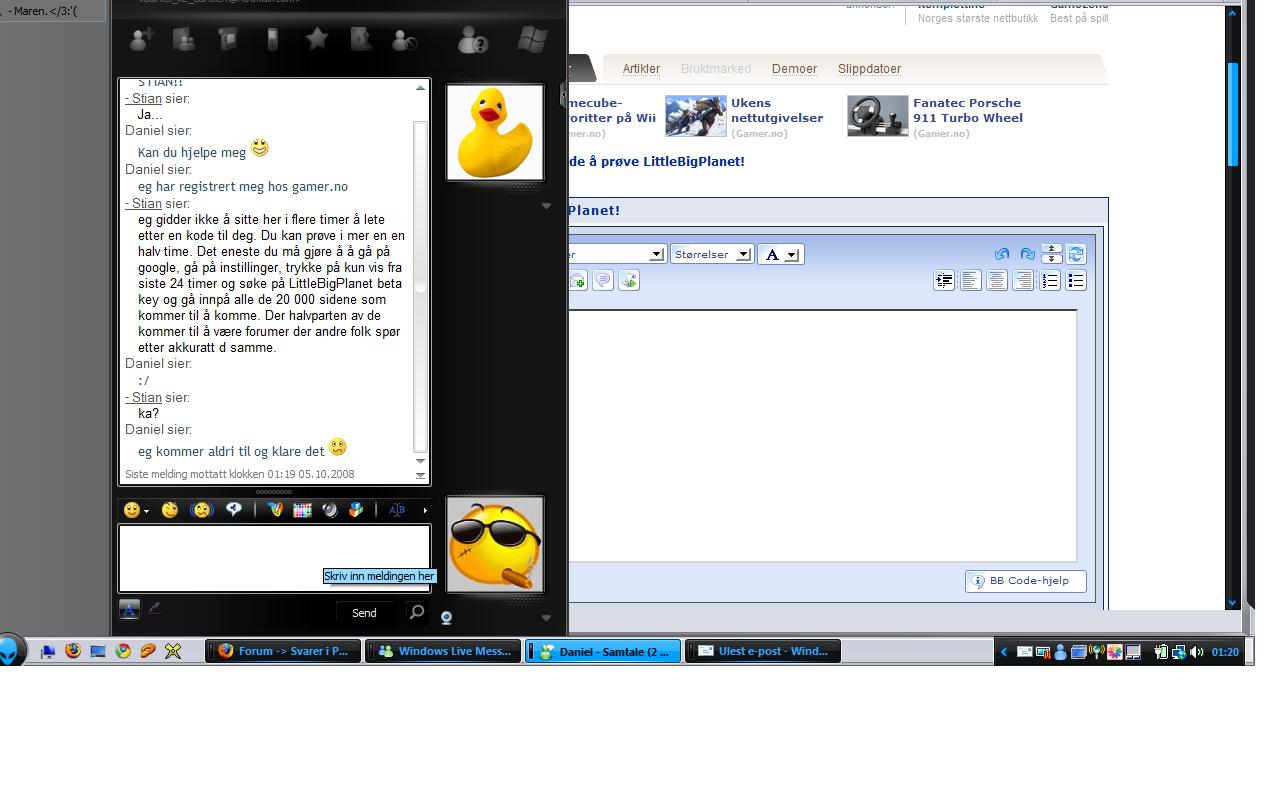Open the Demoer tab
The width and height of the screenshot is (1280, 800).
[794, 69]
